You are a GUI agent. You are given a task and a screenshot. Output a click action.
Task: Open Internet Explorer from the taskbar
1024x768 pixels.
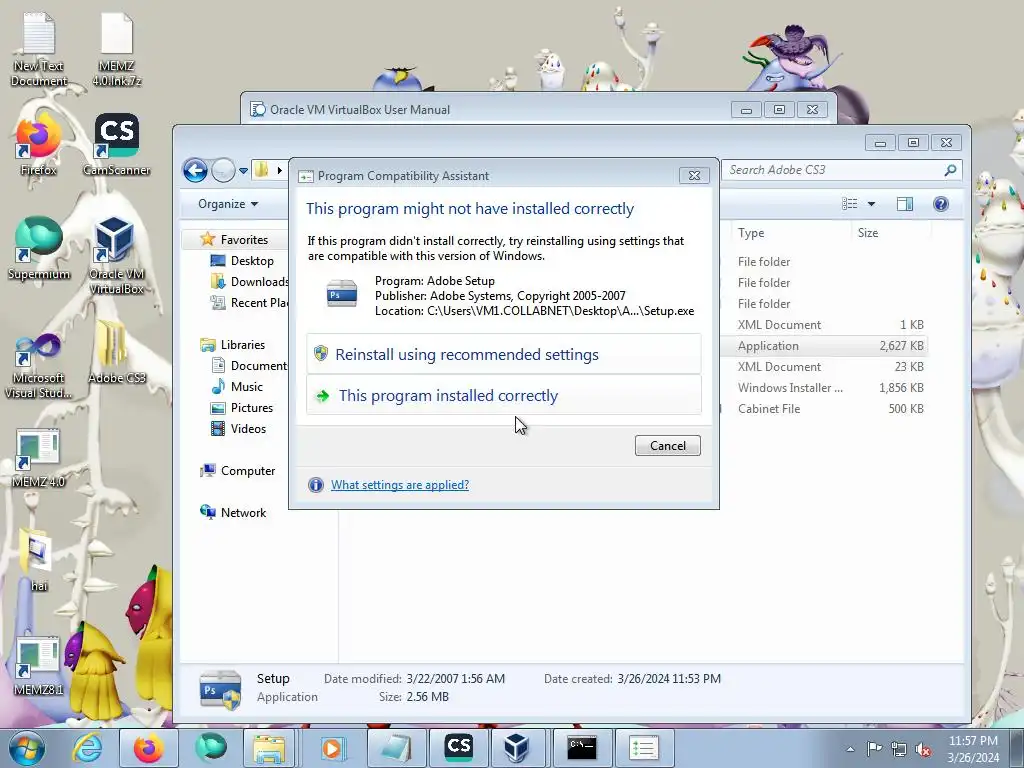88,748
